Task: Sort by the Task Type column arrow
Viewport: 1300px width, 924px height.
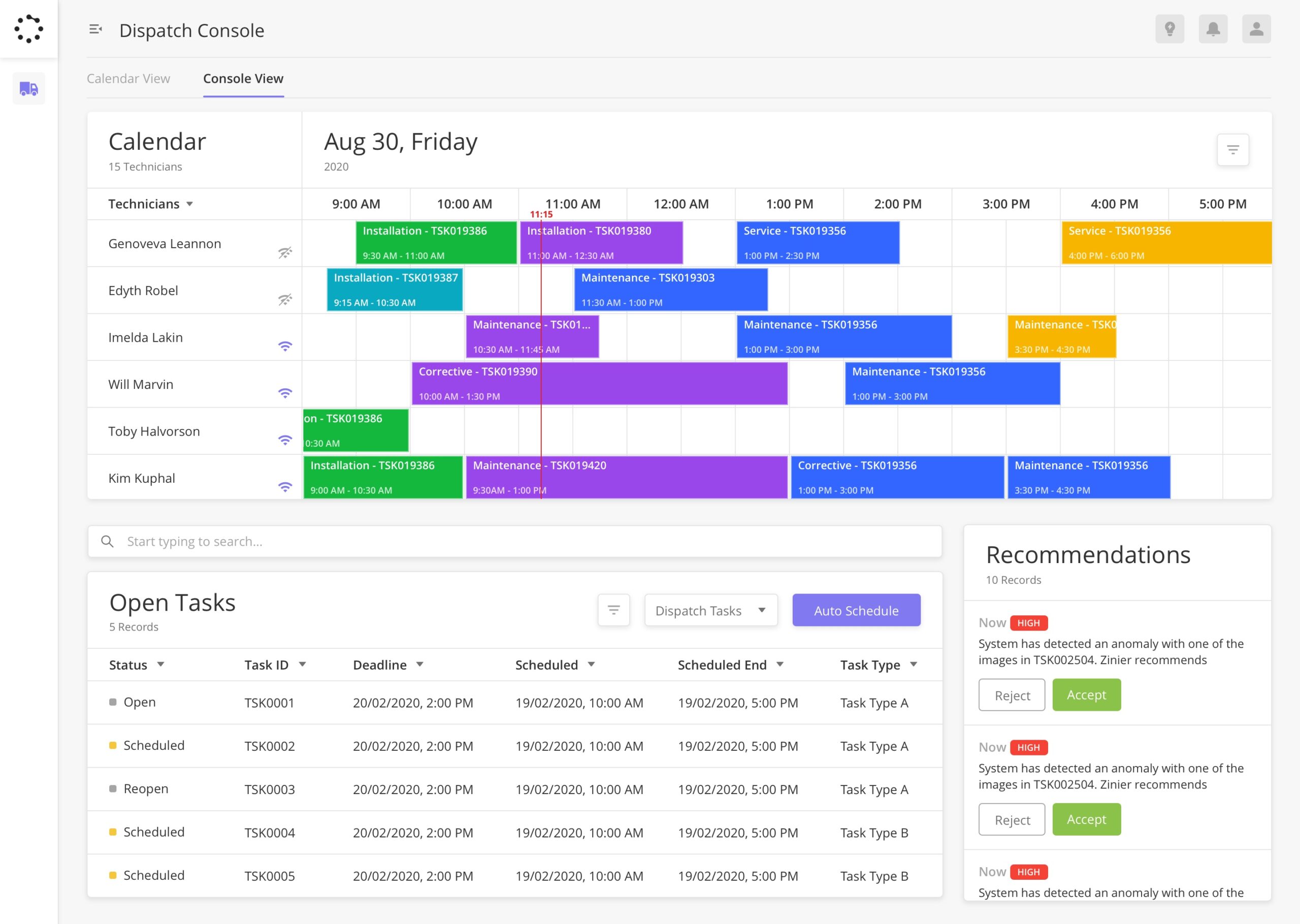Action: (x=914, y=665)
